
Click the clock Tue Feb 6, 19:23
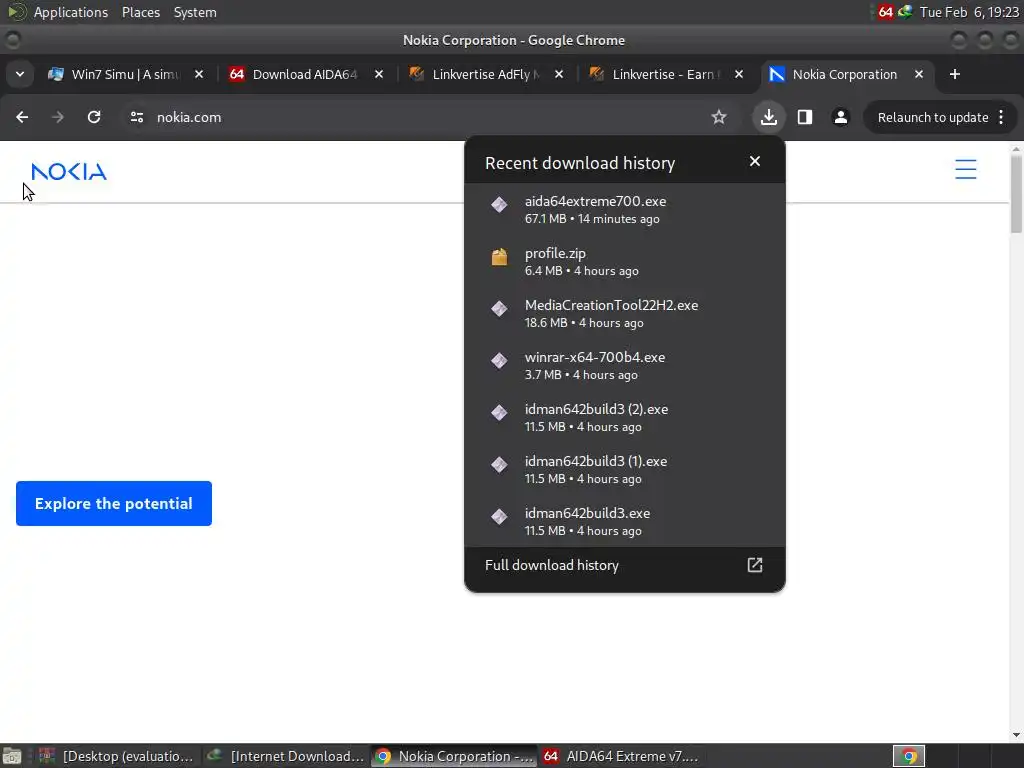click(969, 12)
